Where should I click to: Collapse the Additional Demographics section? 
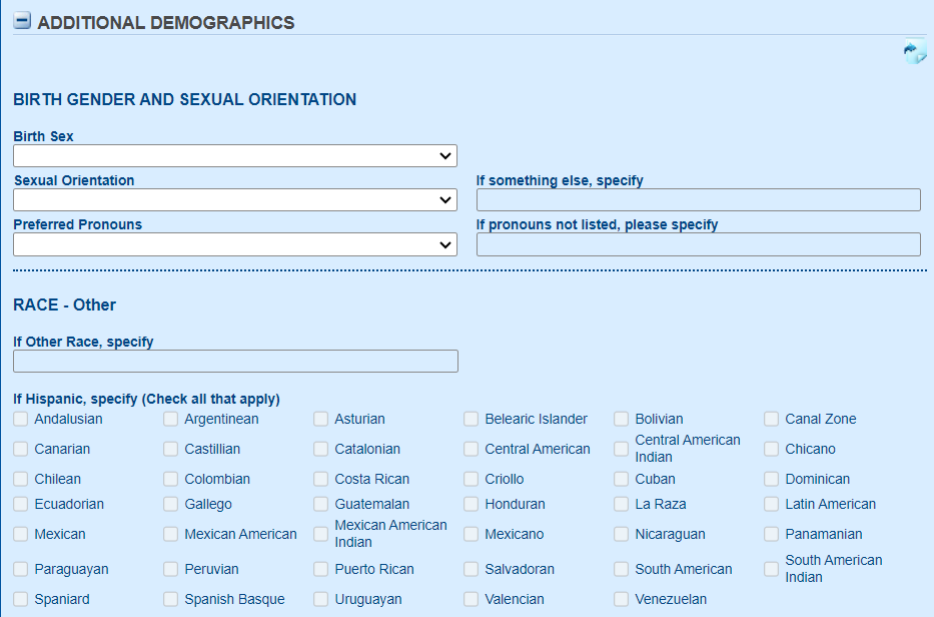[22, 21]
